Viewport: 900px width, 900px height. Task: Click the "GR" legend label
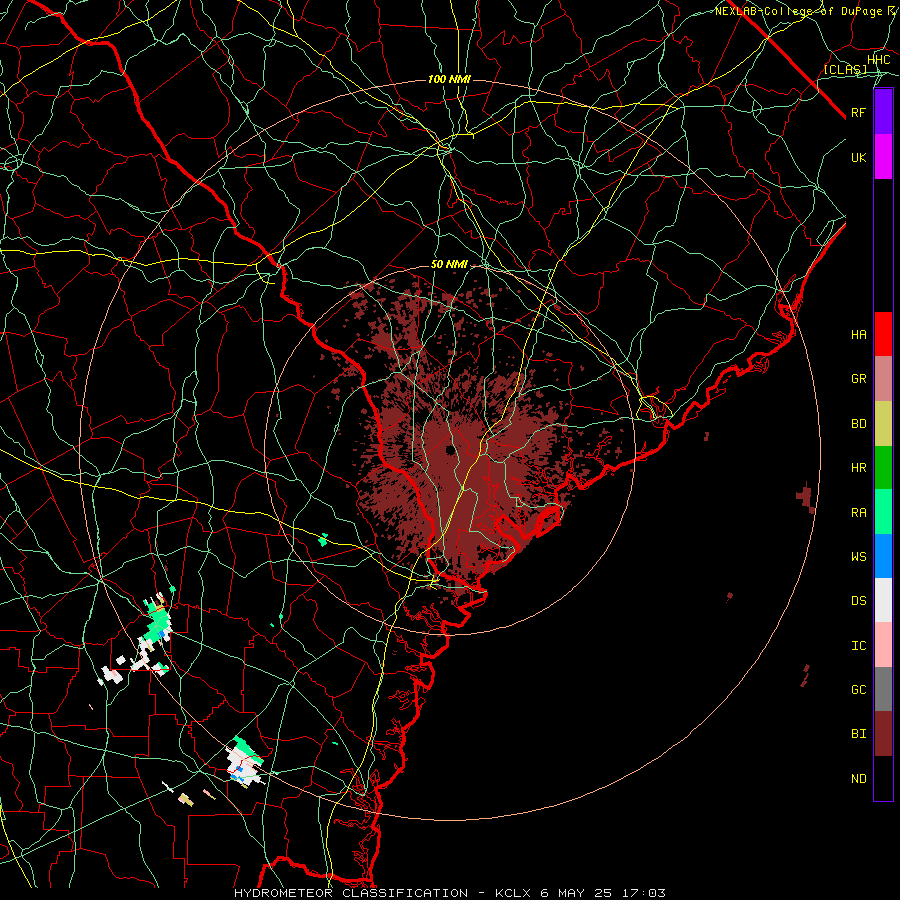858,379
